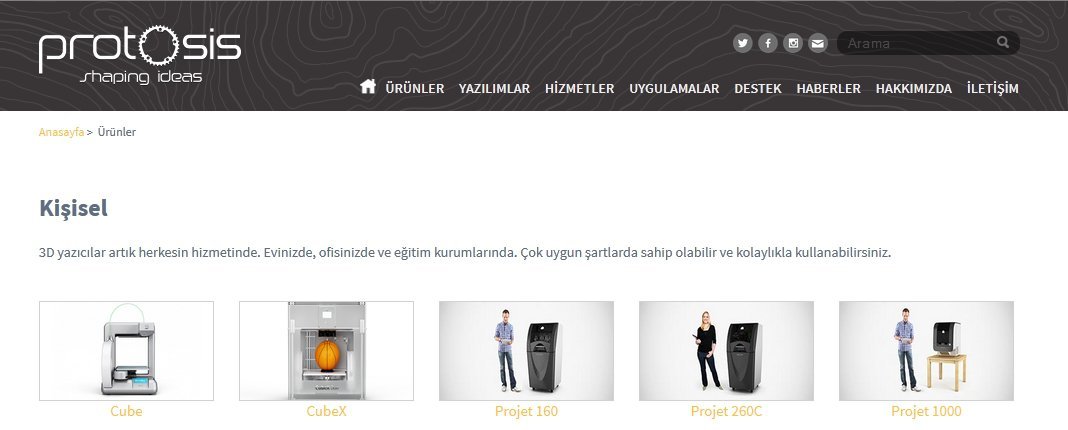Image resolution: width=1068 pixels, height=430 pixels.
Task: Open the Projet 260C link
Action: 726,412
